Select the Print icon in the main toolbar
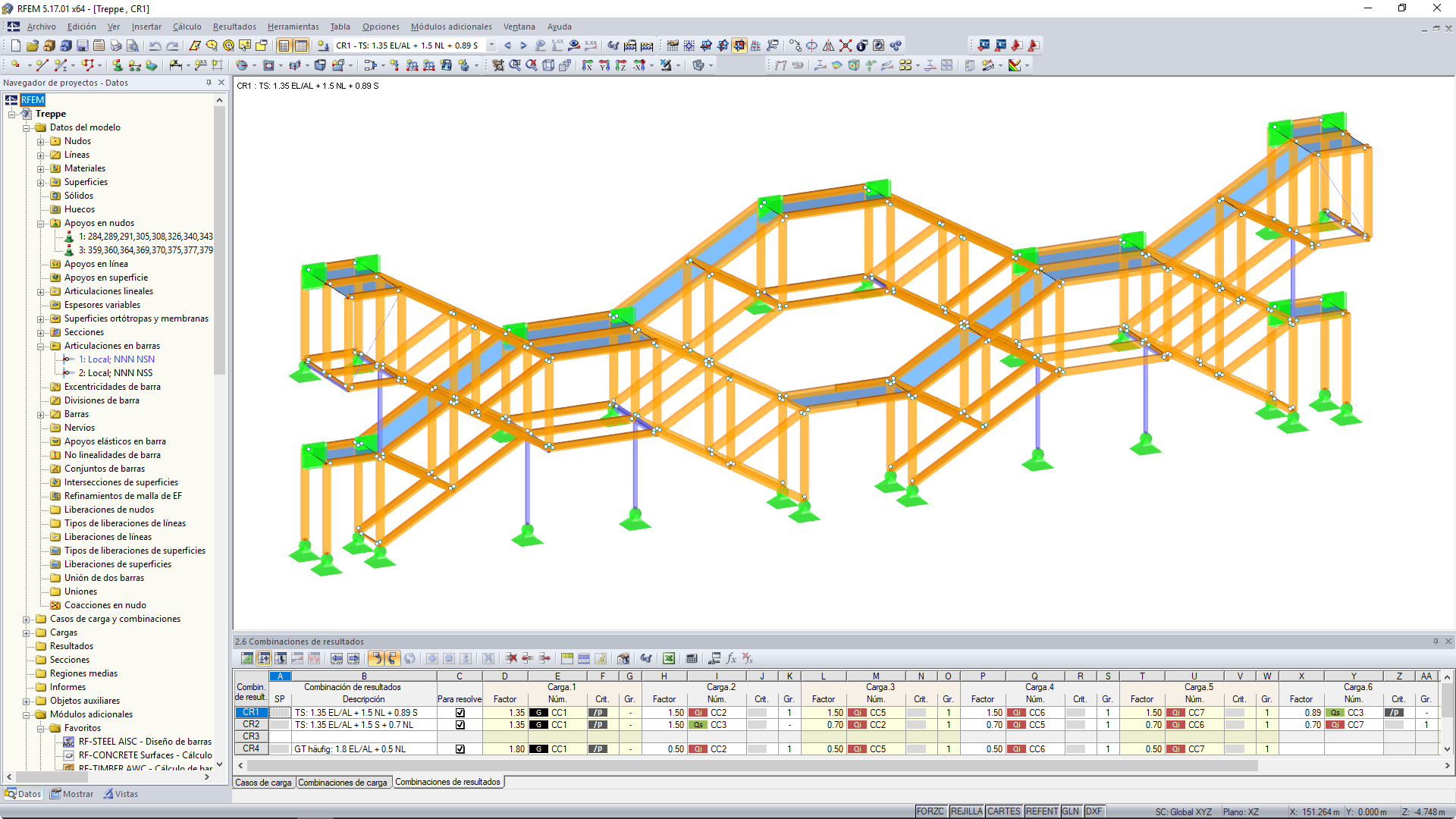This screenshot has height=819, width=1456. point(114,45)
